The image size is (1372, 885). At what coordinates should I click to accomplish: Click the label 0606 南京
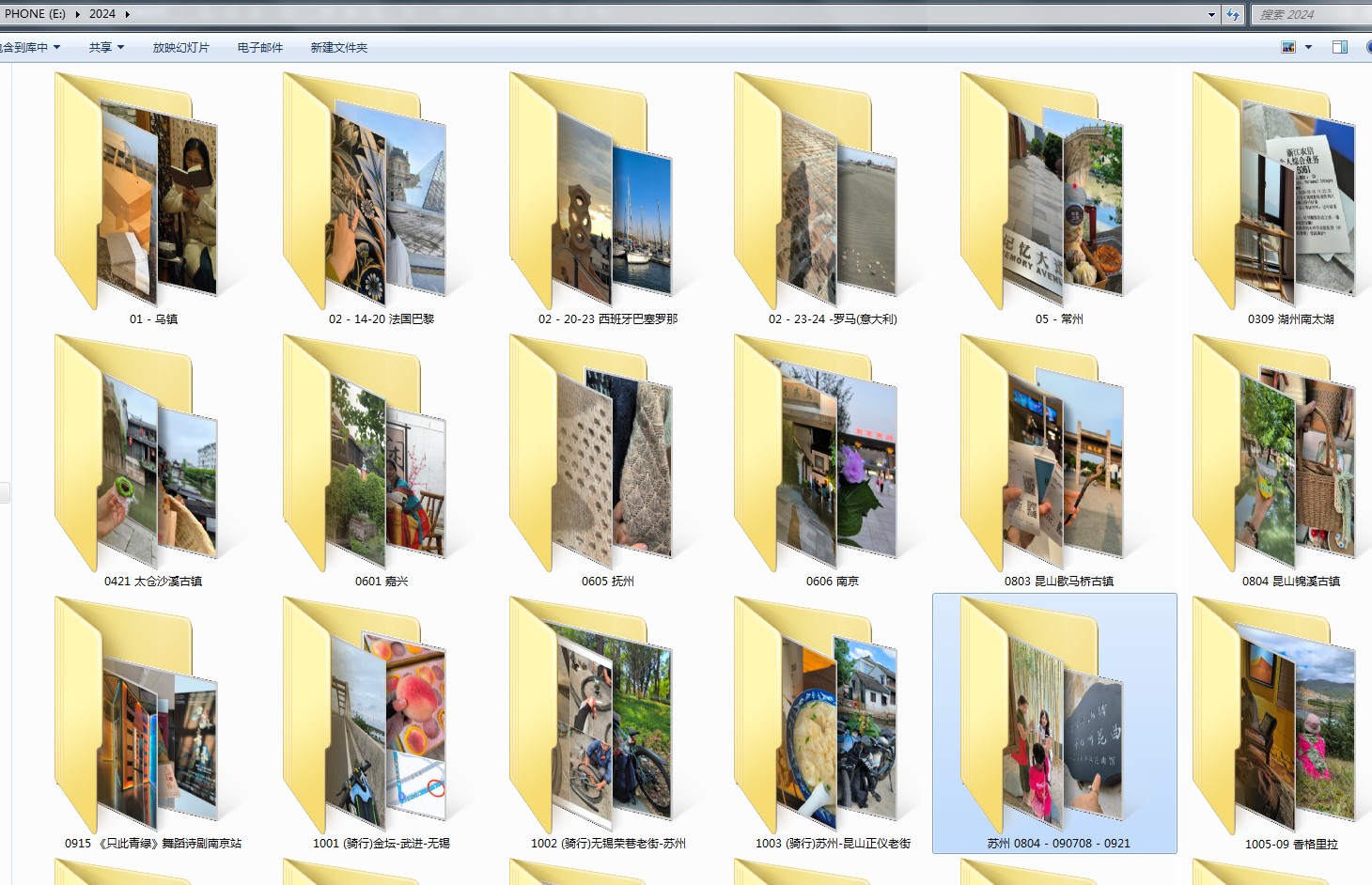(x=833, y=582)
